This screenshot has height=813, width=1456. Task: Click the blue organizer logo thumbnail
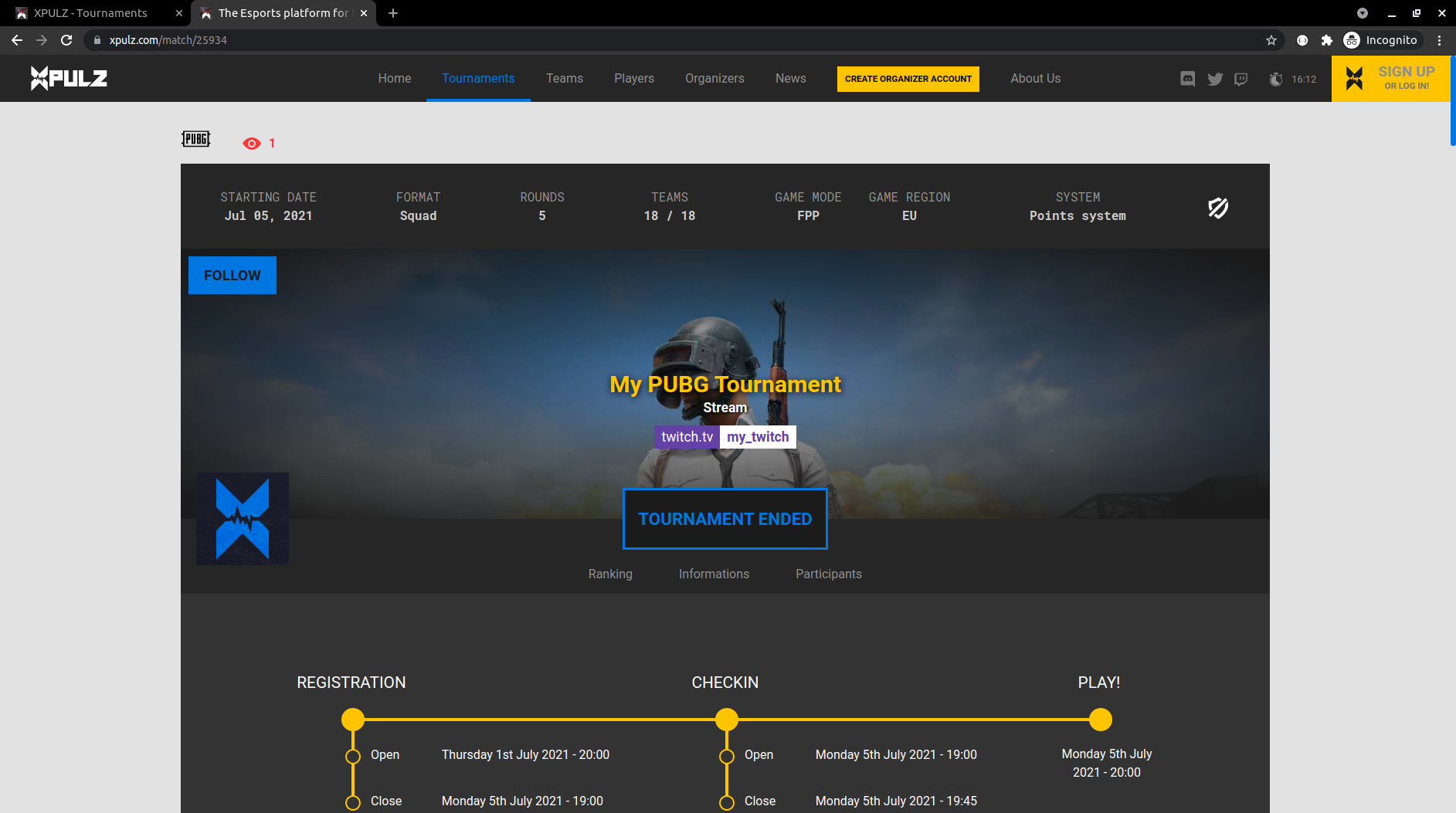[x=243, y=519]
